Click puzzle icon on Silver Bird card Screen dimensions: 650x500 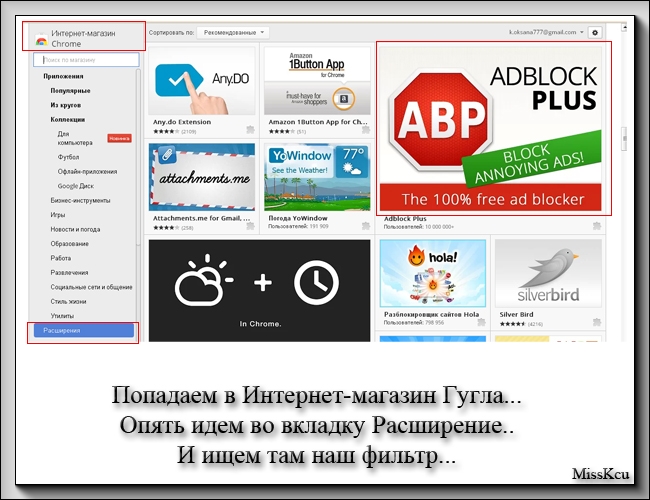(x=597, y=322)
